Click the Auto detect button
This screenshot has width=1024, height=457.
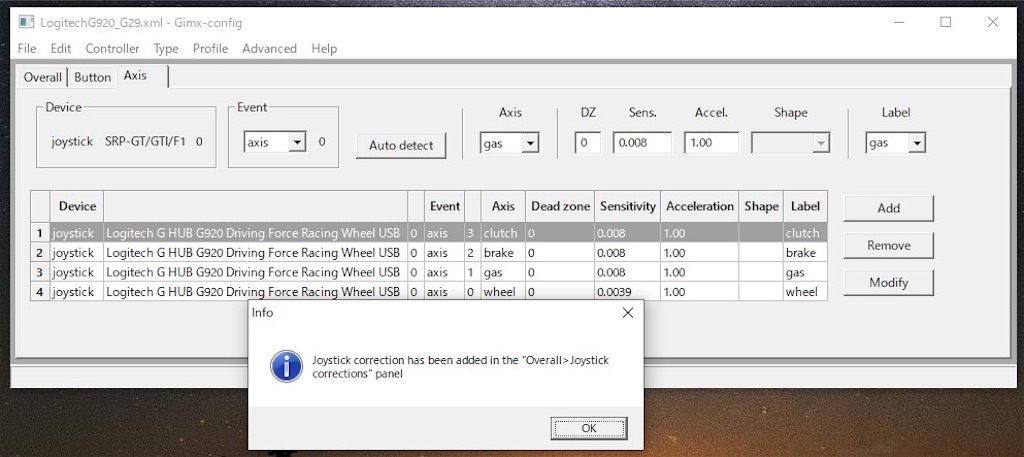(401, 145)
